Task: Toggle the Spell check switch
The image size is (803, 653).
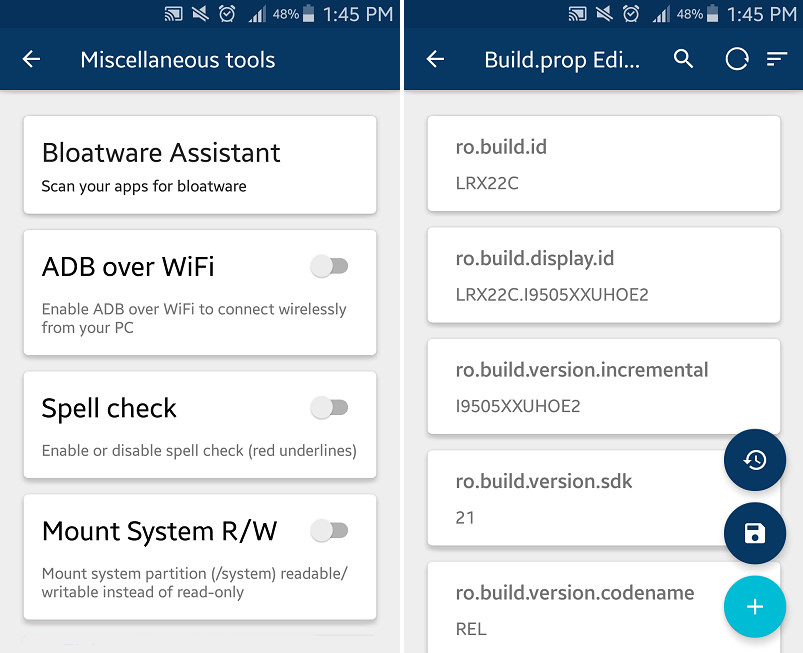Action: pos(329,408)
